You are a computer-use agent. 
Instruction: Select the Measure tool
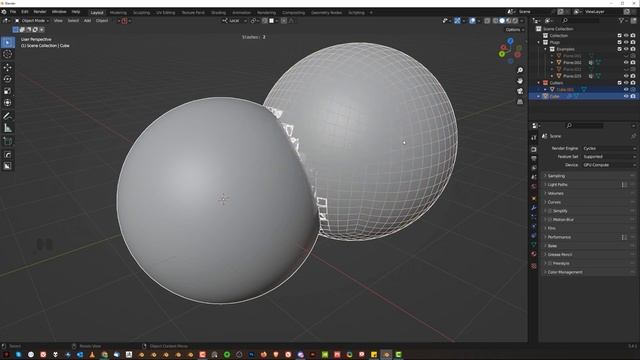pos(8,128)
